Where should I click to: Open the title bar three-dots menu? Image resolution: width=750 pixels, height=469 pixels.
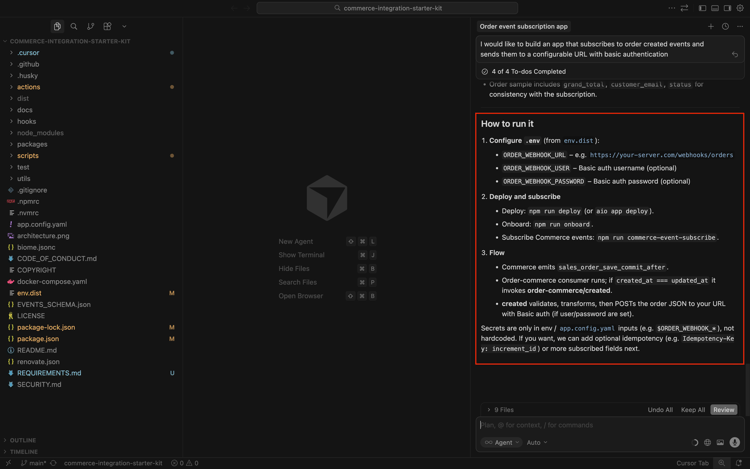point(672,8)
